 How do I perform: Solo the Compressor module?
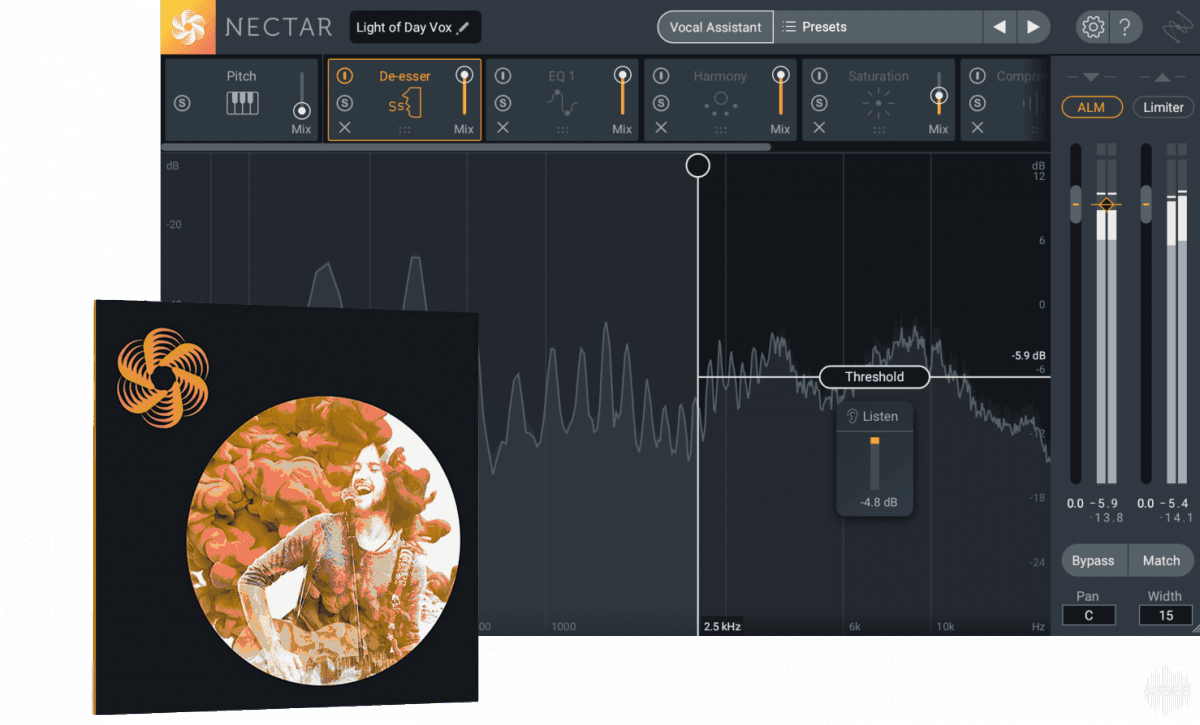click(x=977, y=103)
